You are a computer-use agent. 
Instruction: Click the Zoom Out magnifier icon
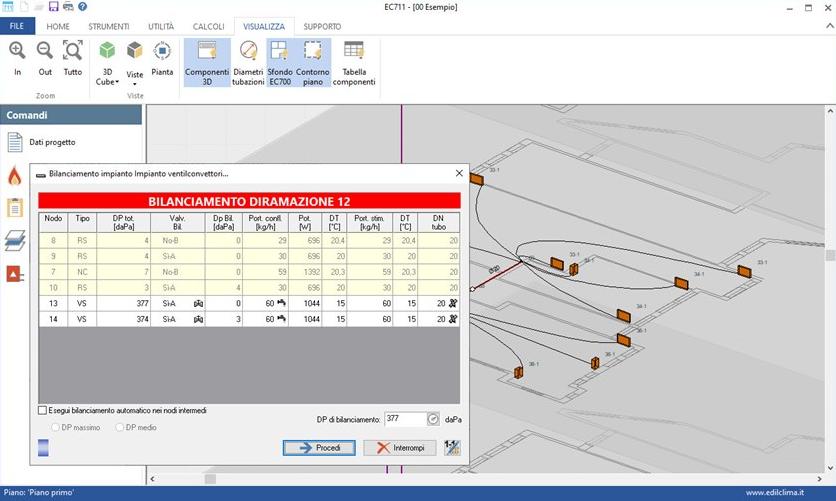pyautogui.click(x=45, y=52)
